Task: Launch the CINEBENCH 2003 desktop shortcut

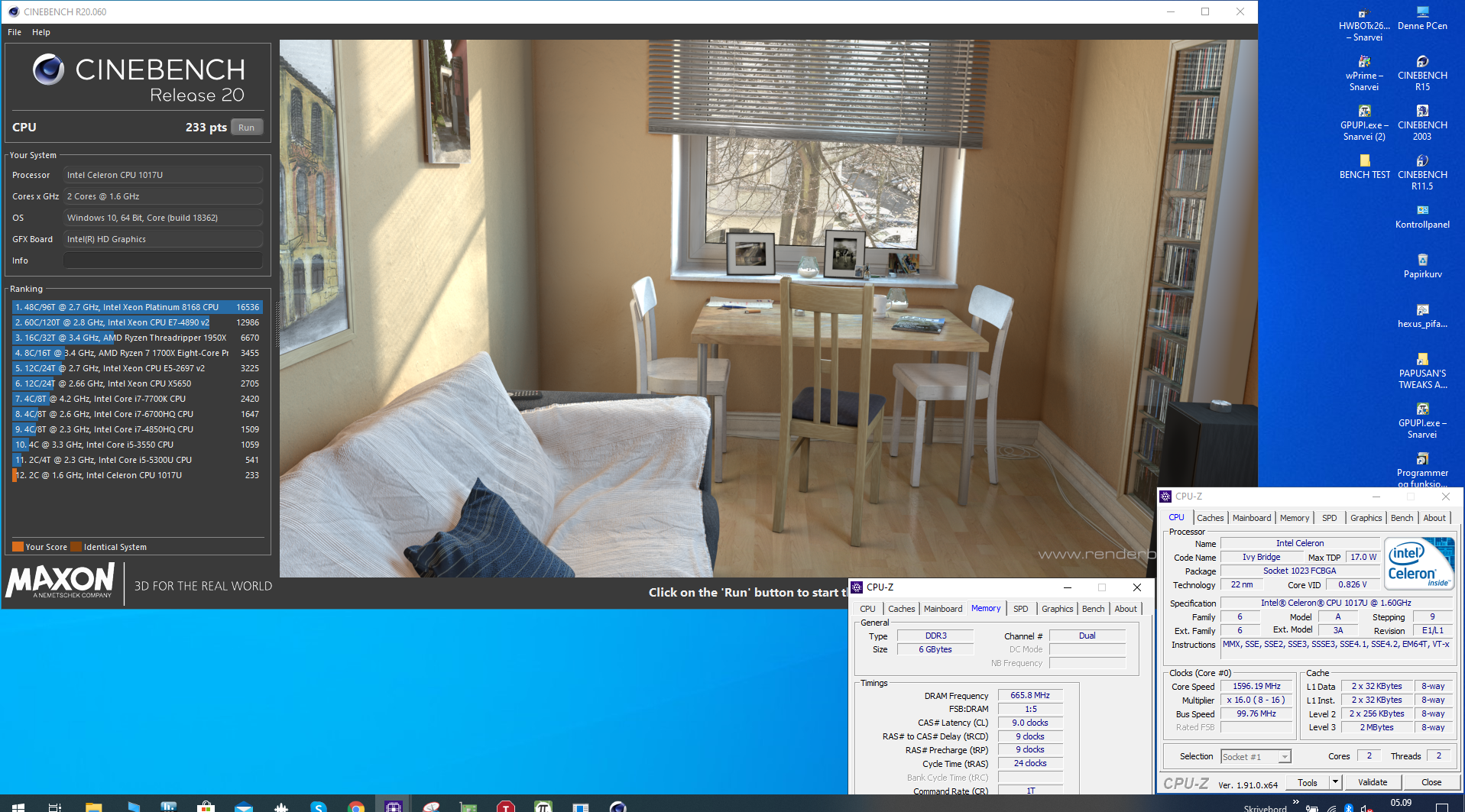Action: tap(1422, 124)
